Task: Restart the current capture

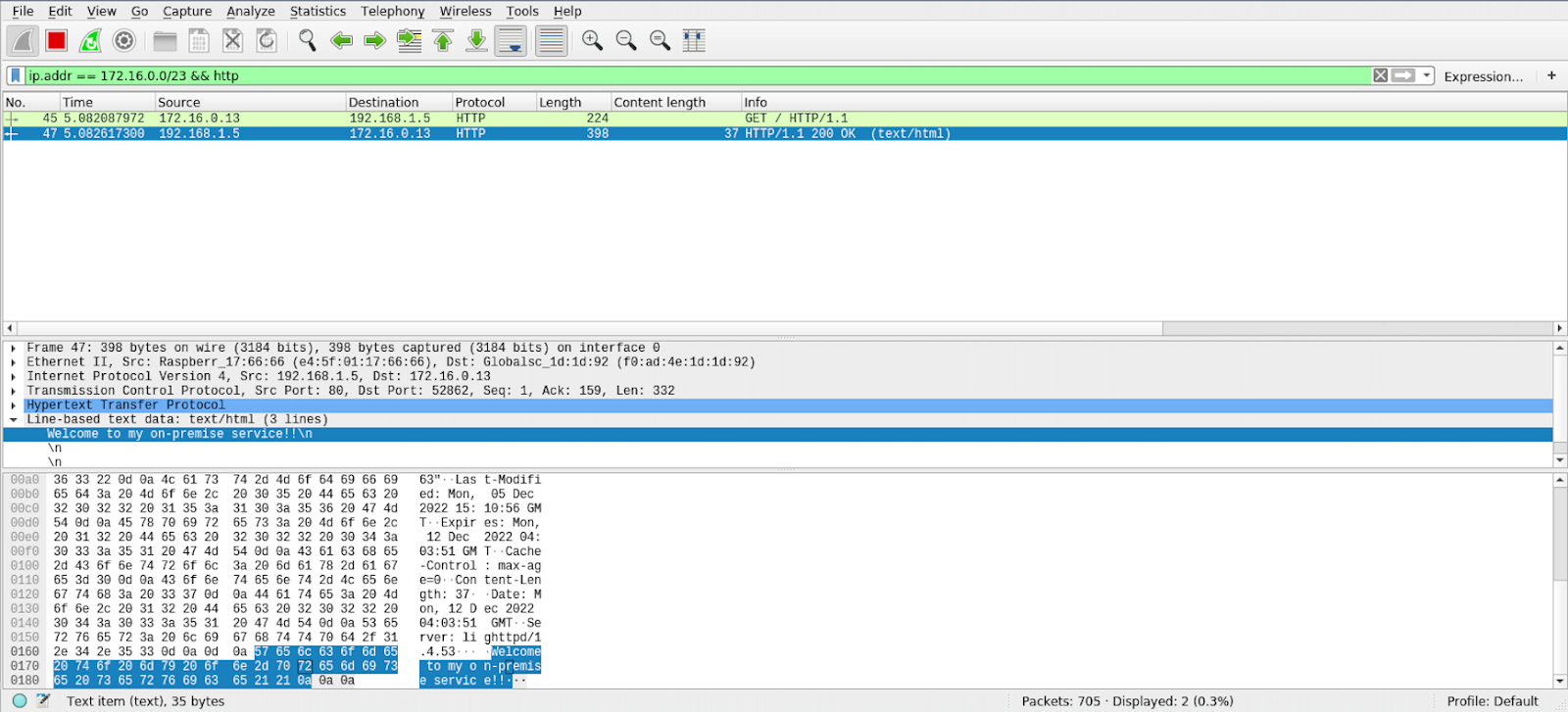Action: pos(90,41)
